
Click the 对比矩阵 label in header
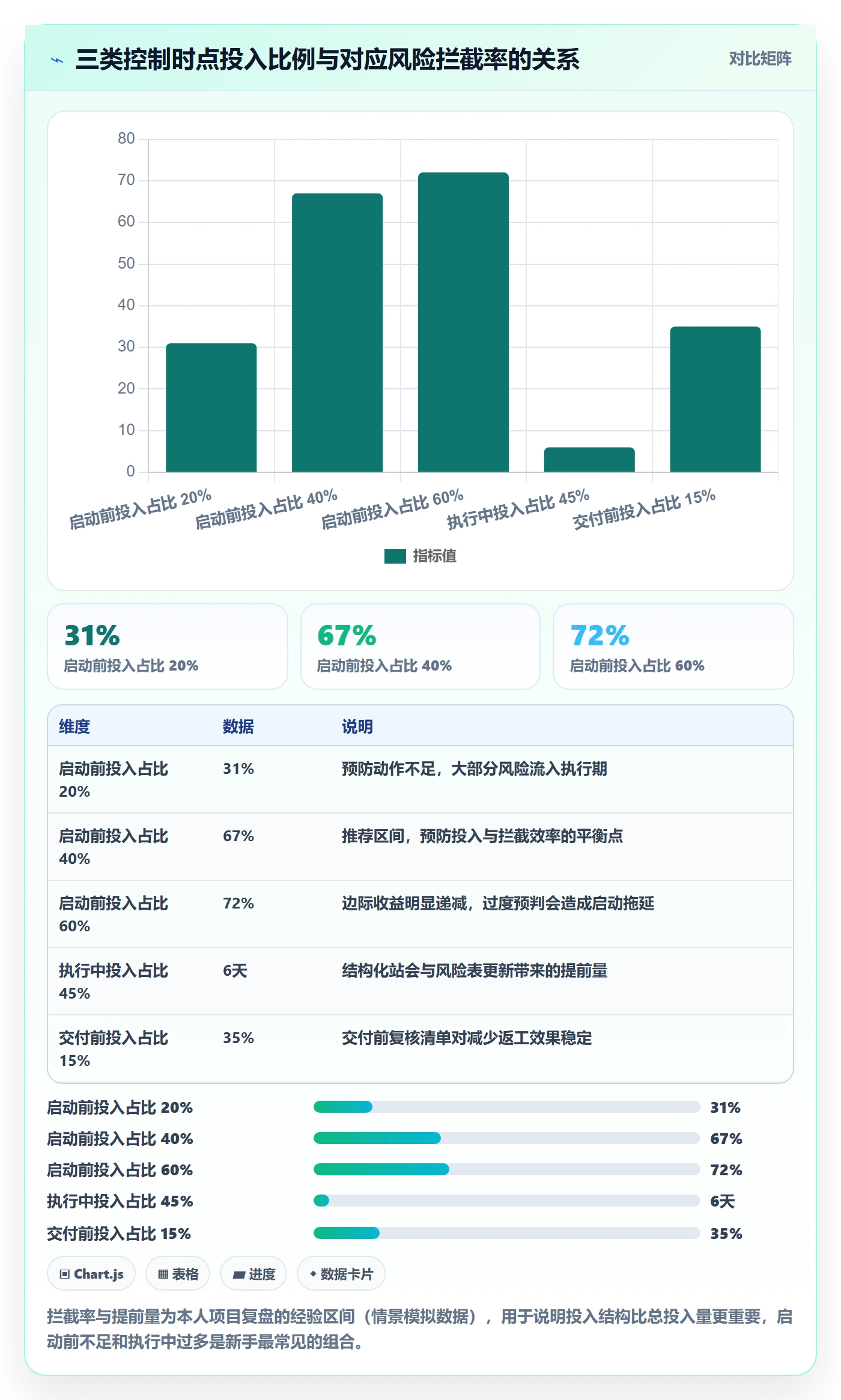(x=760, y=59)
